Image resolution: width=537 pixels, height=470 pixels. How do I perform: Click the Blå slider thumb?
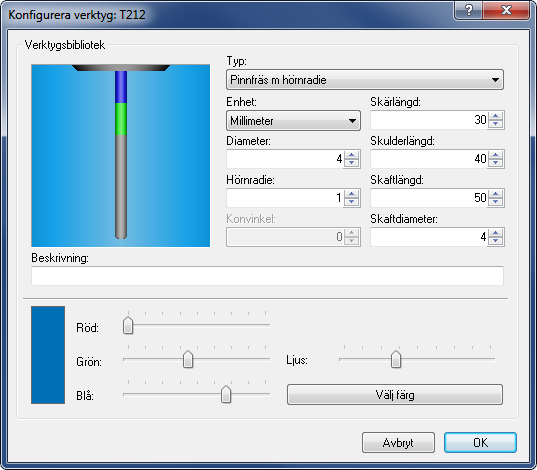(x=226, y=394)
